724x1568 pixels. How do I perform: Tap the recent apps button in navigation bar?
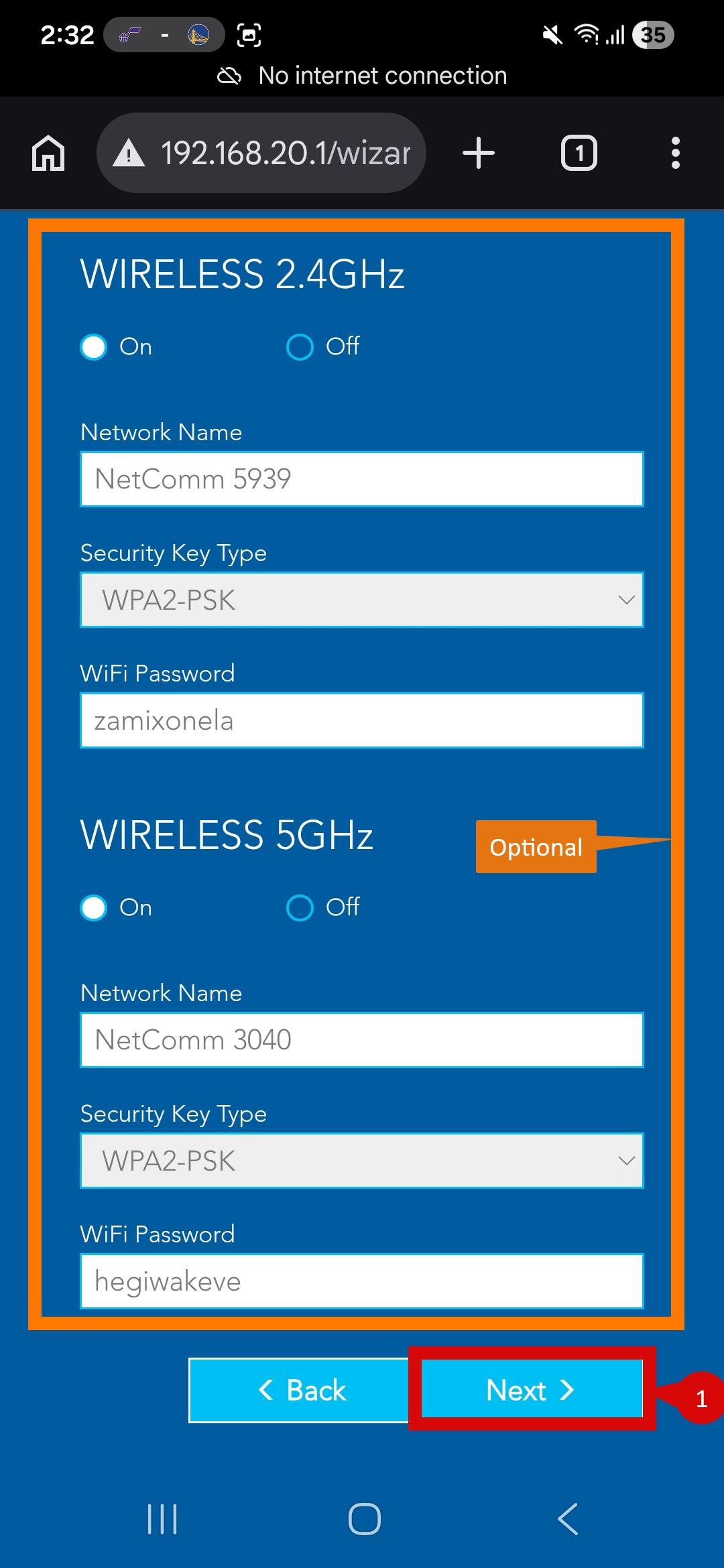coord(163,1518)
